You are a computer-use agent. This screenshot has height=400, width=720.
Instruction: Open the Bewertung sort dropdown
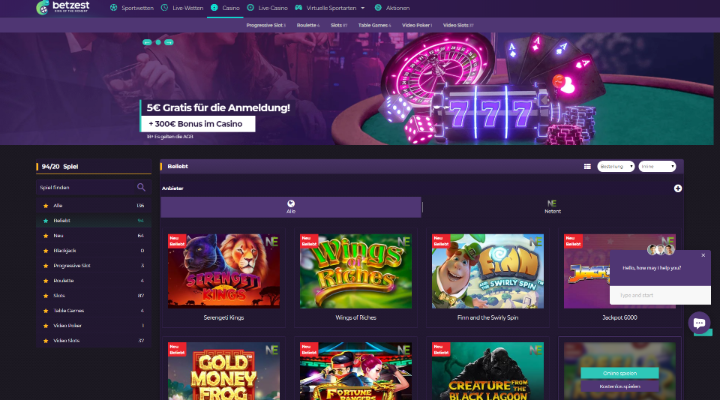[616, 167]
